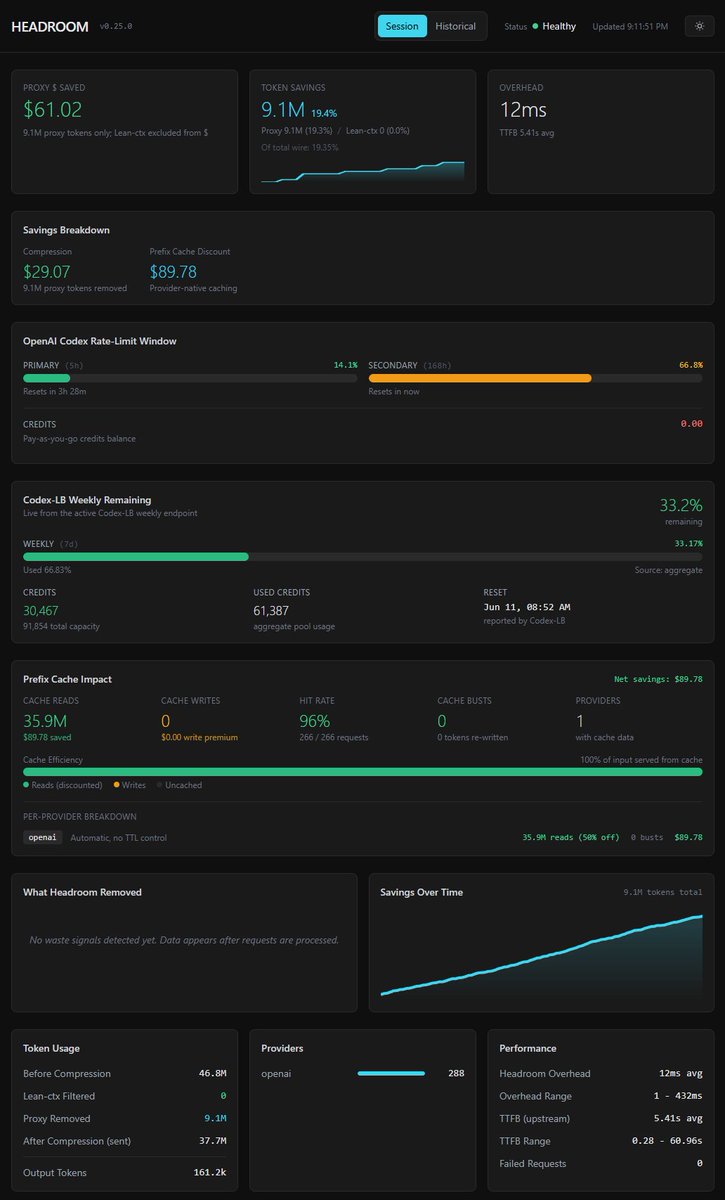Click the v0.25.0 version label
This screenshot has width=725, height=1200.
point(116,27)
